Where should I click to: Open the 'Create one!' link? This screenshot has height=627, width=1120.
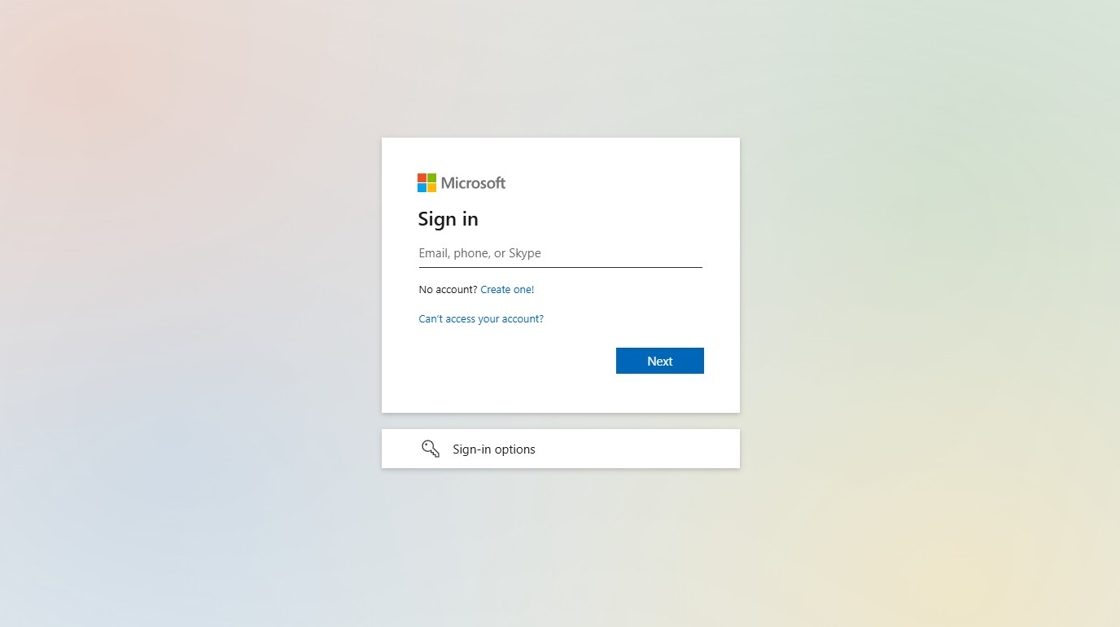click(507, 289)
